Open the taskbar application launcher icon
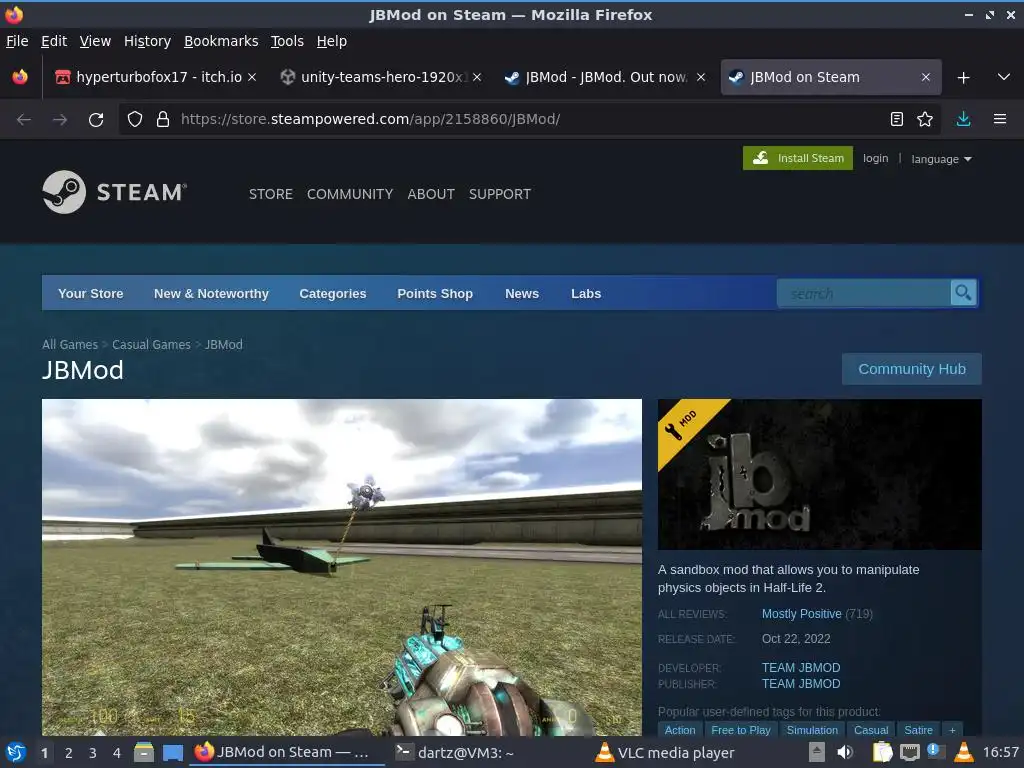This screenshot has width=1024, height=768. tap(16, 752)
